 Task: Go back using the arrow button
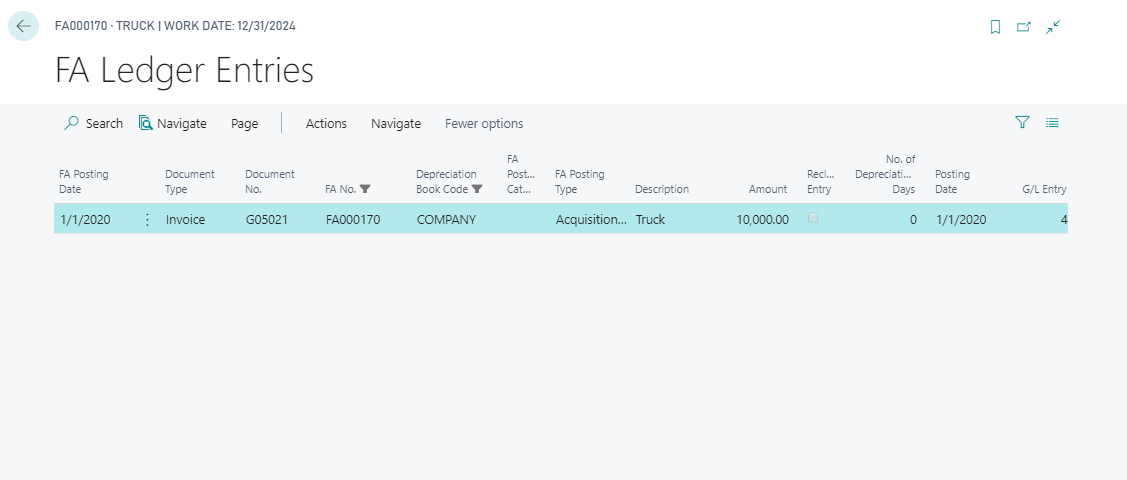coord(23,27)
